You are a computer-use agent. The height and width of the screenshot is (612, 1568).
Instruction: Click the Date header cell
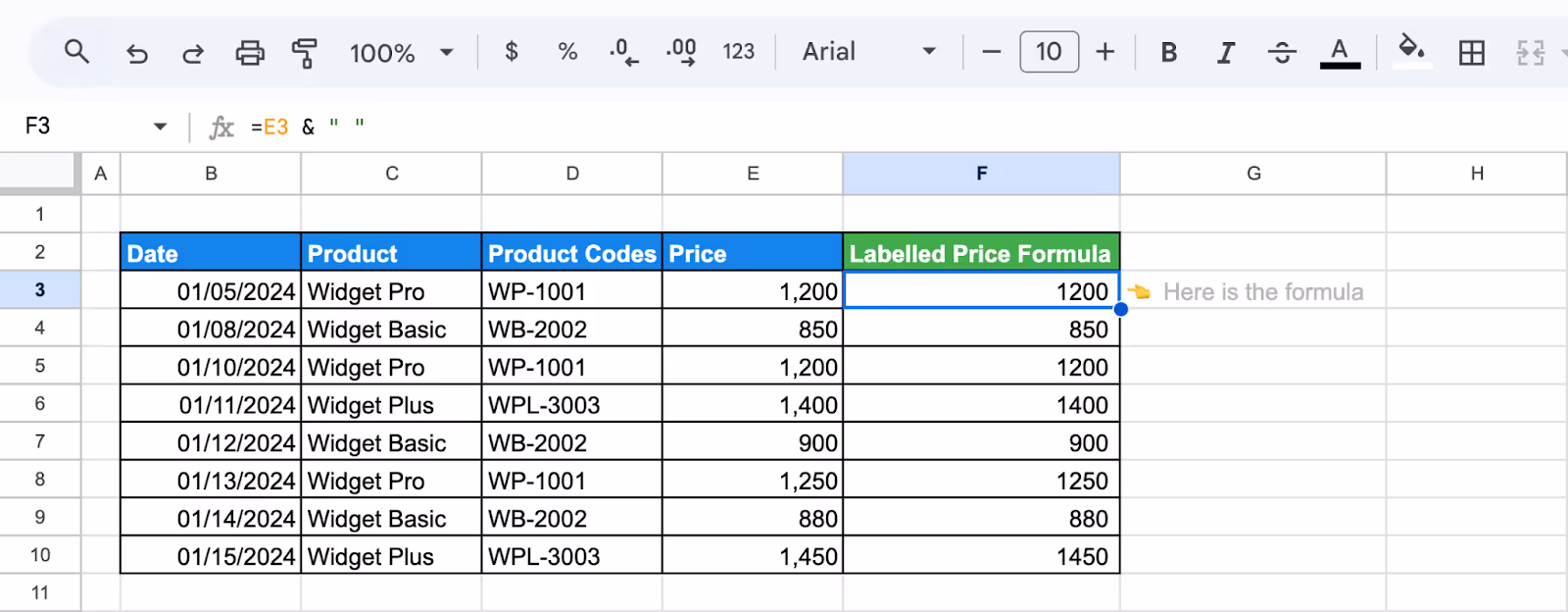click(211, 253)
